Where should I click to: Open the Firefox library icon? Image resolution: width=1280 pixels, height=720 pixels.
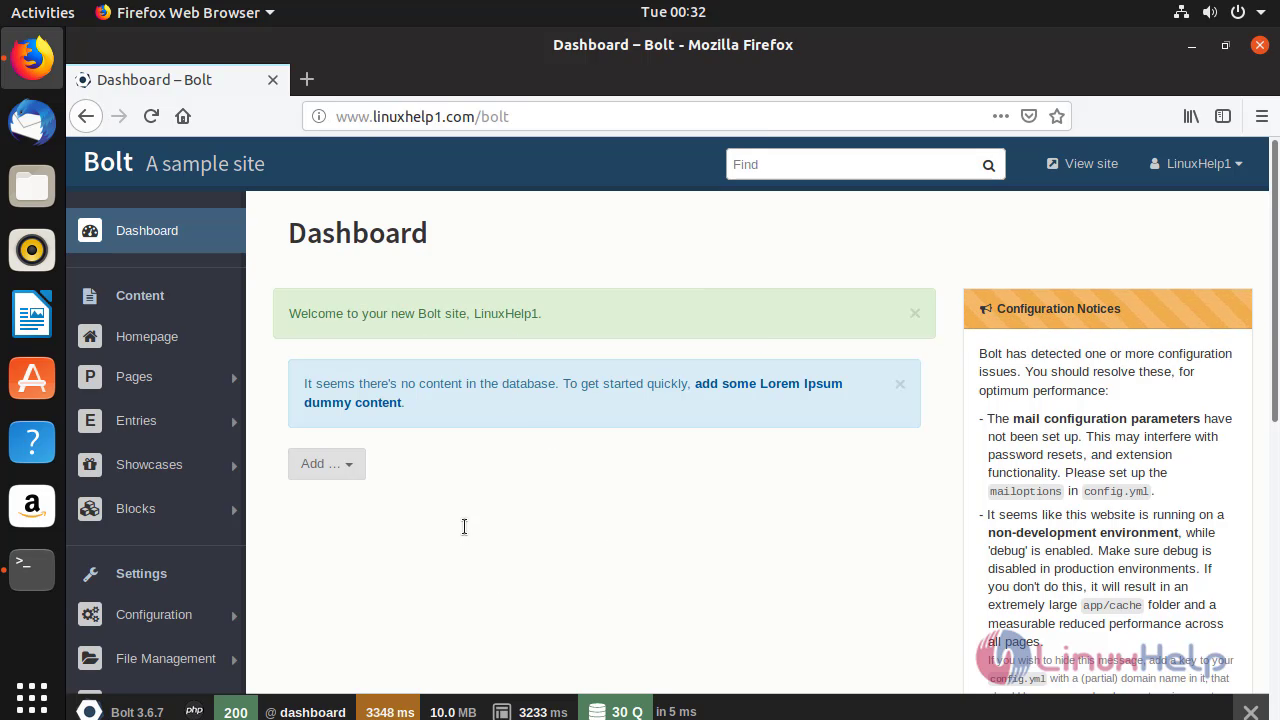pyautogui.click(x=1191, y=116)
